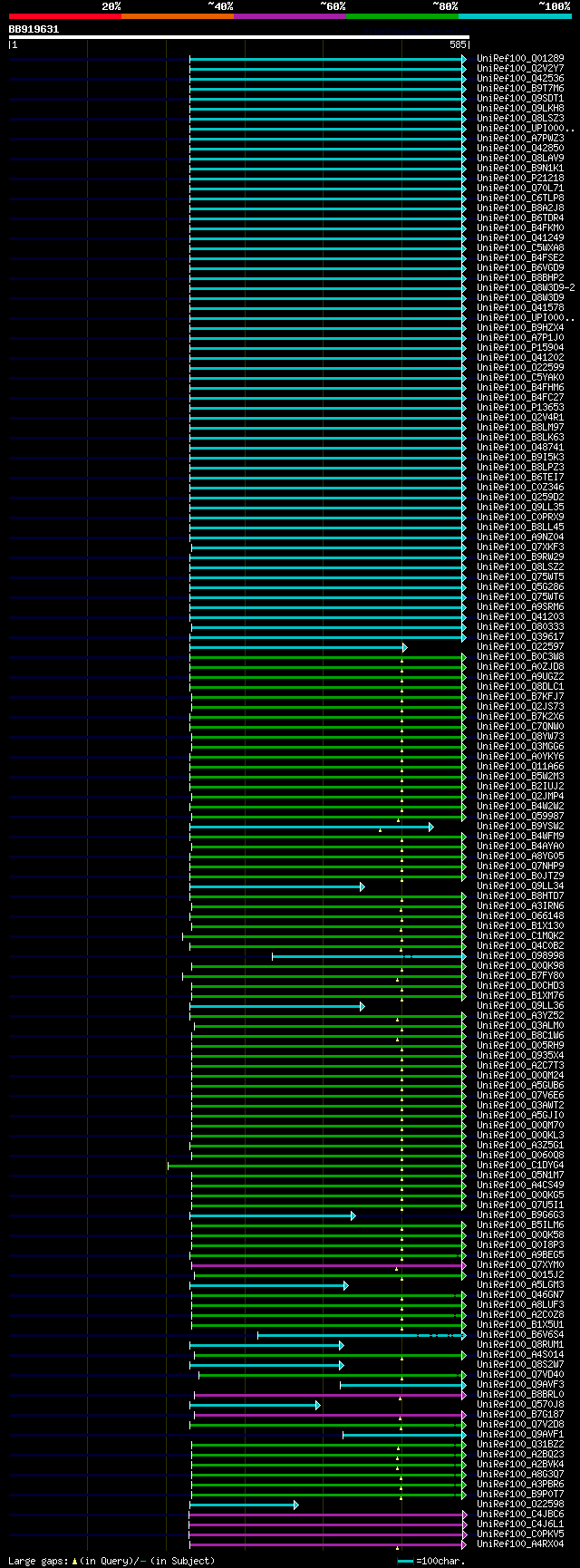Click the arrowhead of the UniRef100_O22598 bar

[x=295, y=1505]
